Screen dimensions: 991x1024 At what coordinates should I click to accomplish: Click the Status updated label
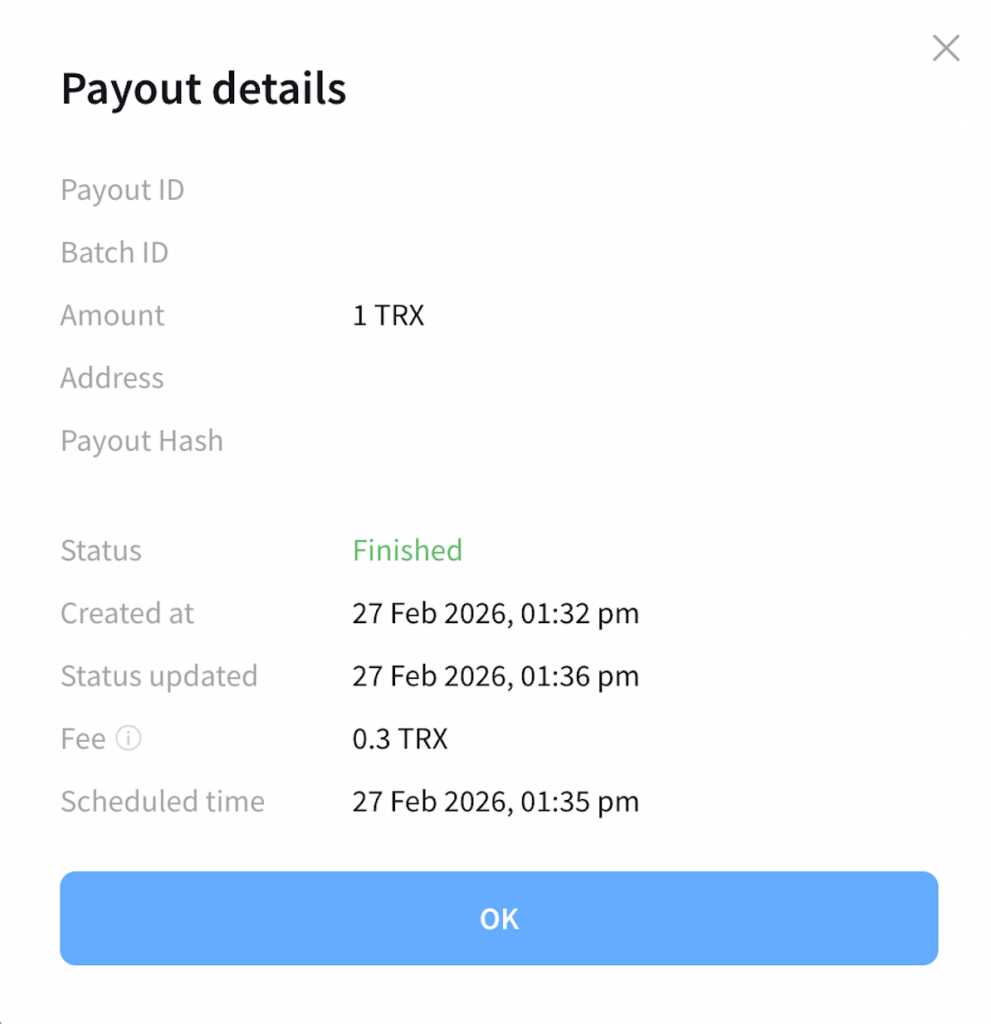(x=159, y=676)
